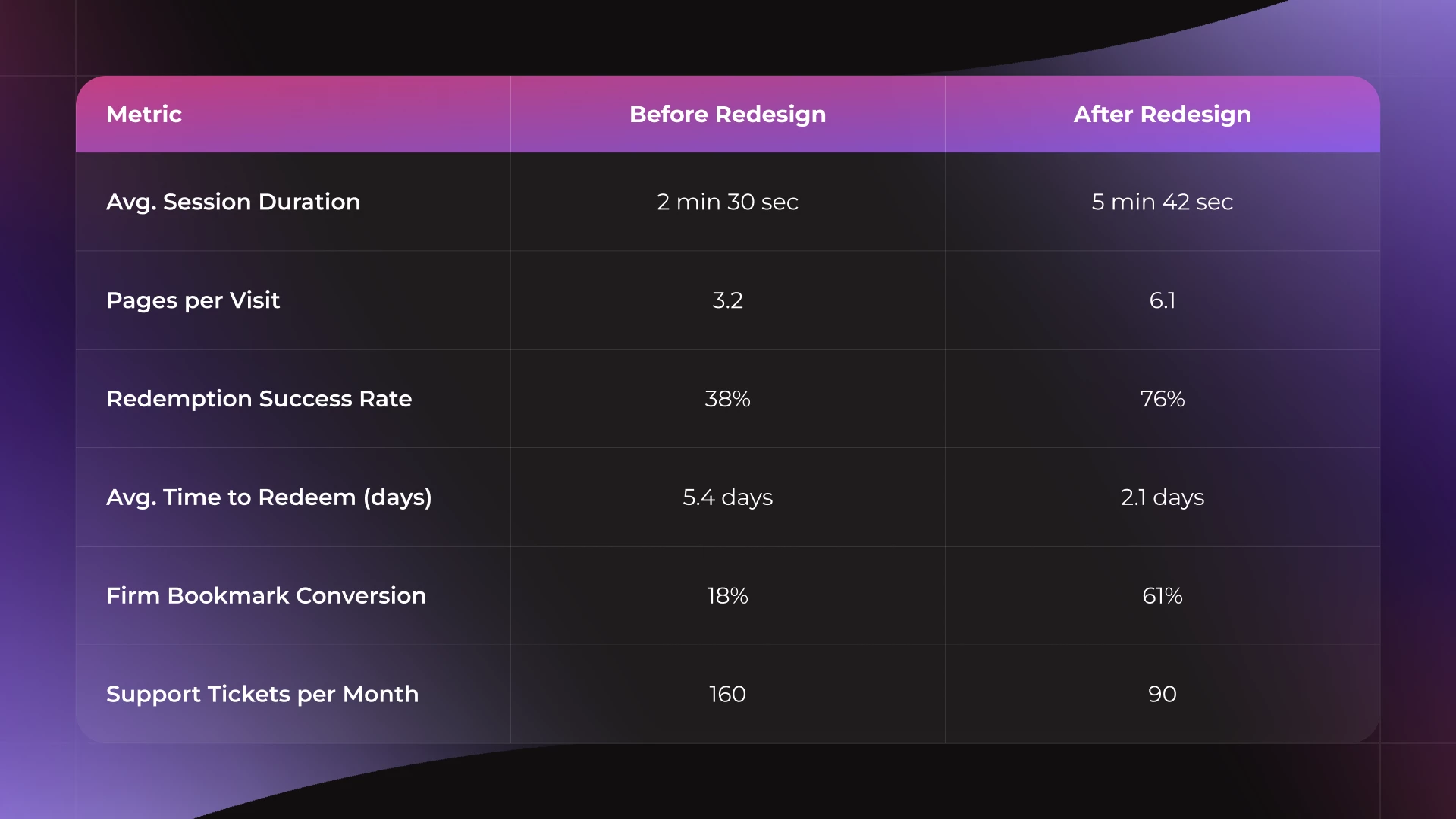Select the Pages per Visit label
The image size is (1456, 819).
193,300
